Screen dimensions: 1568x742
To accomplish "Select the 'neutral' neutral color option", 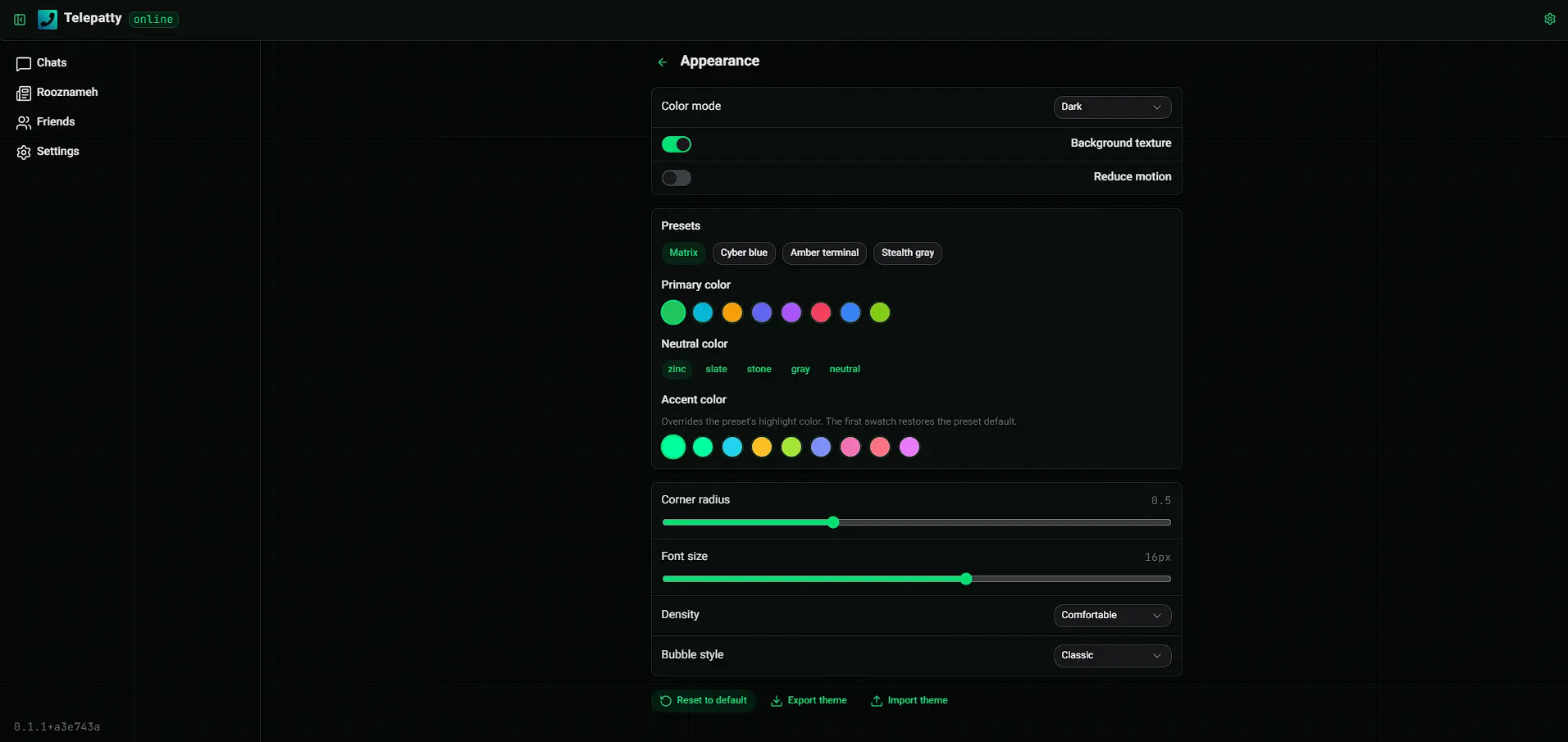I will [x=845, y=369].
